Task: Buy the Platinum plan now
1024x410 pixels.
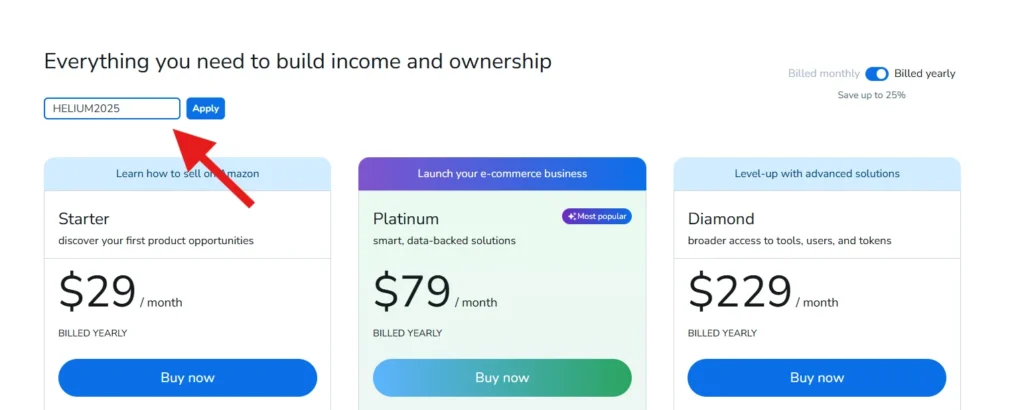Action: (x=502, y=377)
